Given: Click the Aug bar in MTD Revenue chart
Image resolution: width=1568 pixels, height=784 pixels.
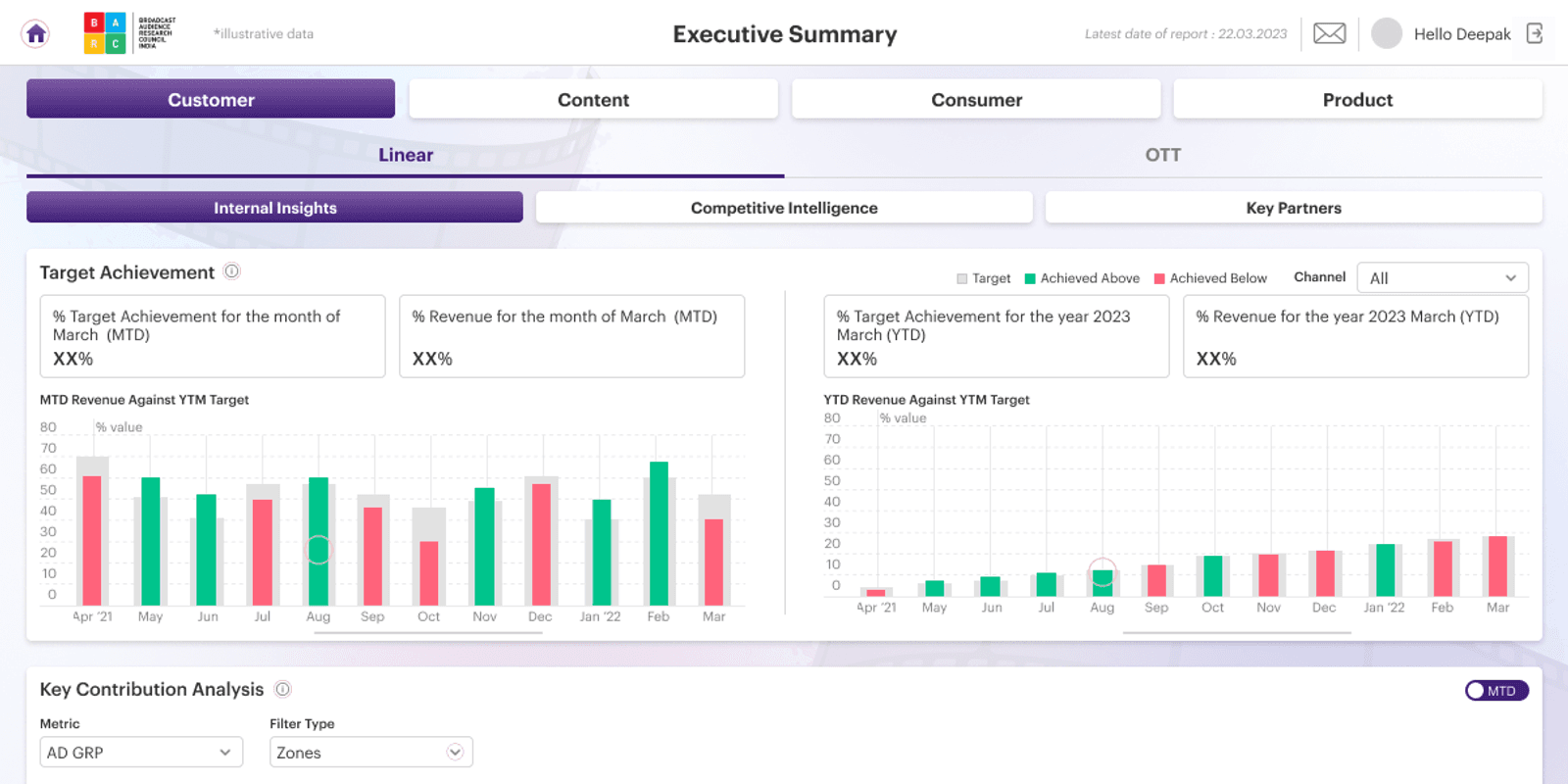Looking at the screenshot, I should [318, 541].
